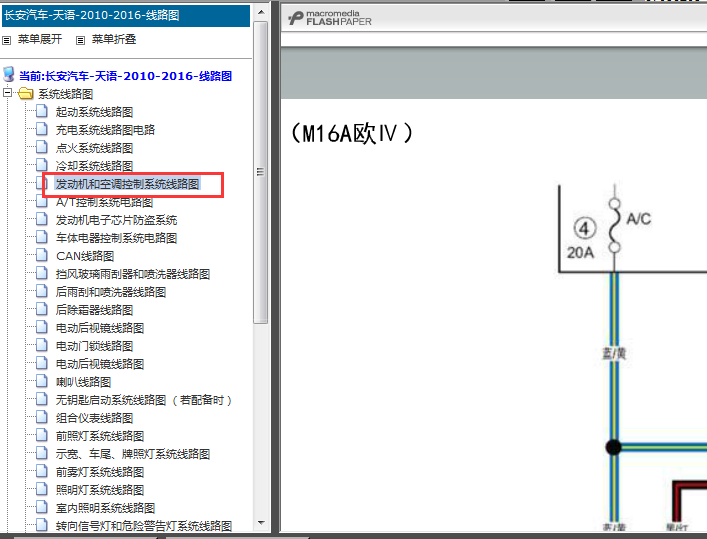
Task: Click the page icon beside 照明灯系统线路图
Action: [x=41, y=489]
